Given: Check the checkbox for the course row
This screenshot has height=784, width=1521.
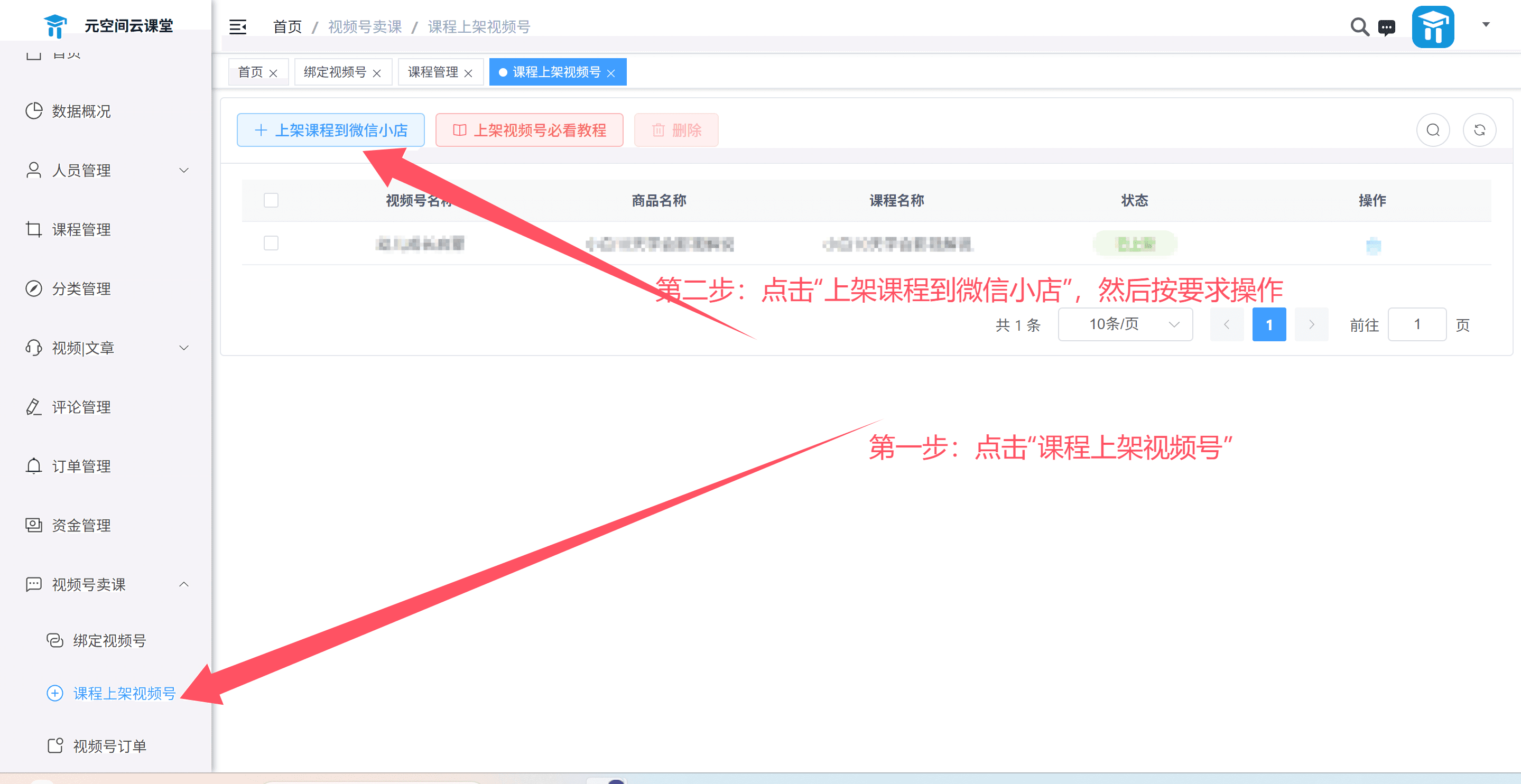Looking at the screenshot, I should pyautogui.click(x=271, y=242).
